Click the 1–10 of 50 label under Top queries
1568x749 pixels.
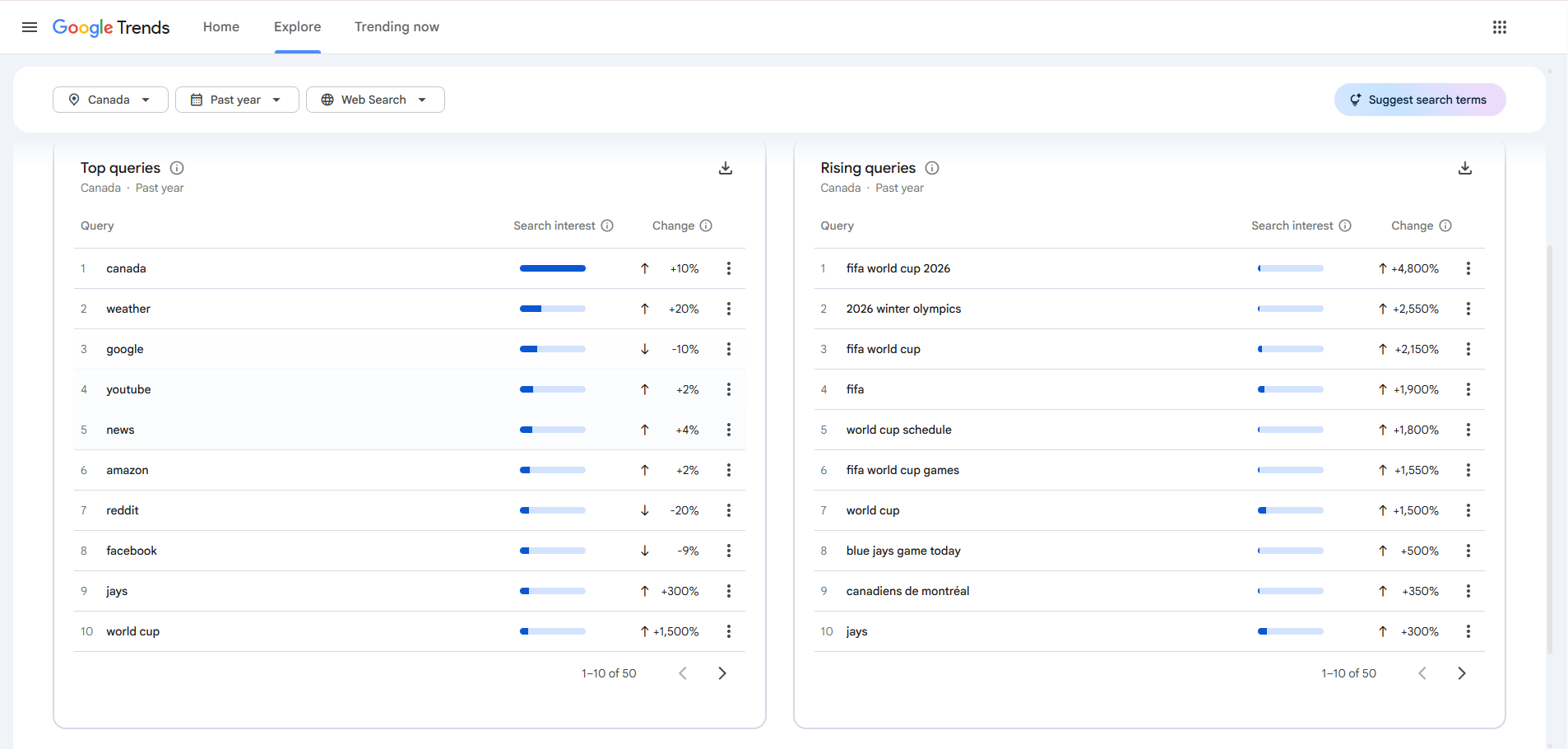click(609, 673)
